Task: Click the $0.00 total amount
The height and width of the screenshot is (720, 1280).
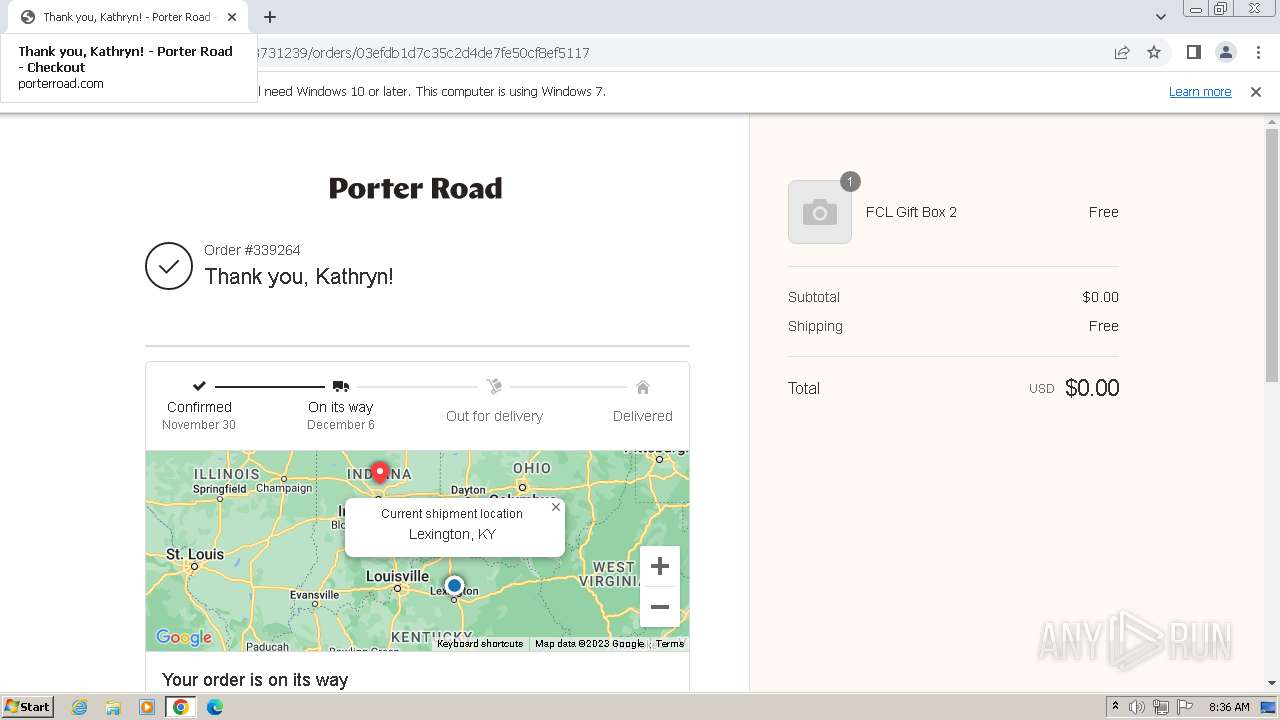Action: tap(1092, 388)
